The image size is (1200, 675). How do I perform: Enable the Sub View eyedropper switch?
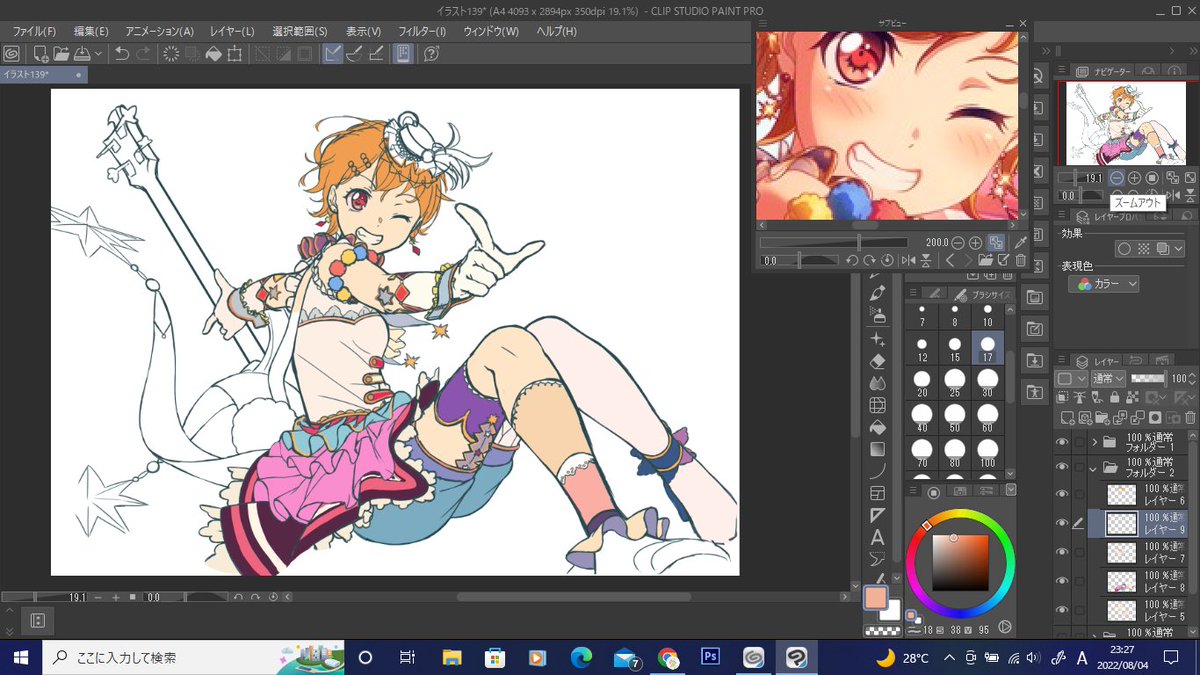point(1020,243)
